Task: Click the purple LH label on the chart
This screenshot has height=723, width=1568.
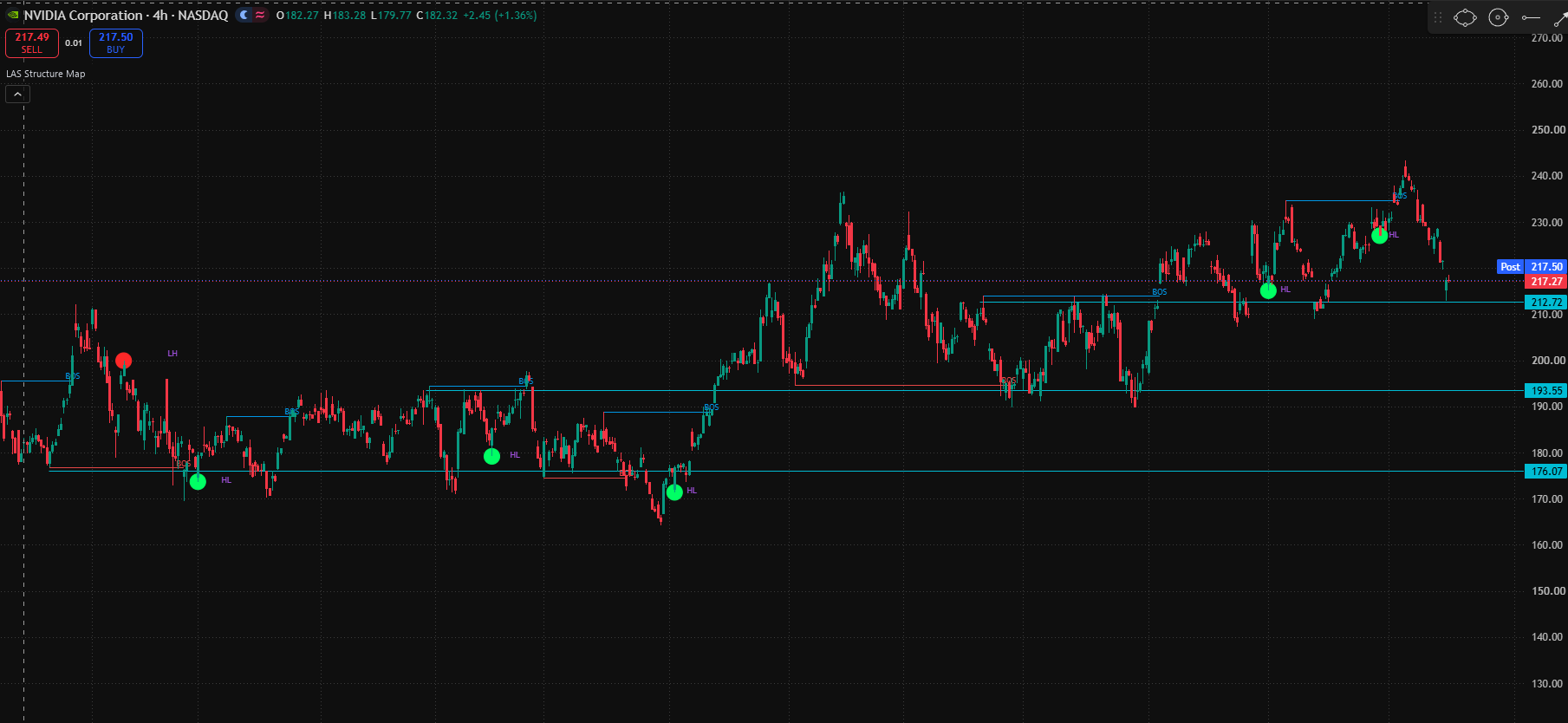Action: point(172,354)
